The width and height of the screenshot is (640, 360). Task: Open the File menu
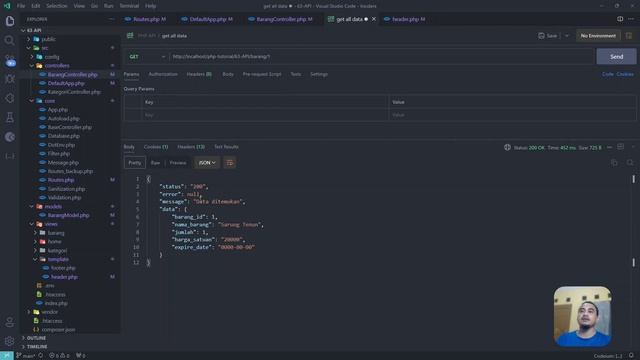(x=21, y=6)
